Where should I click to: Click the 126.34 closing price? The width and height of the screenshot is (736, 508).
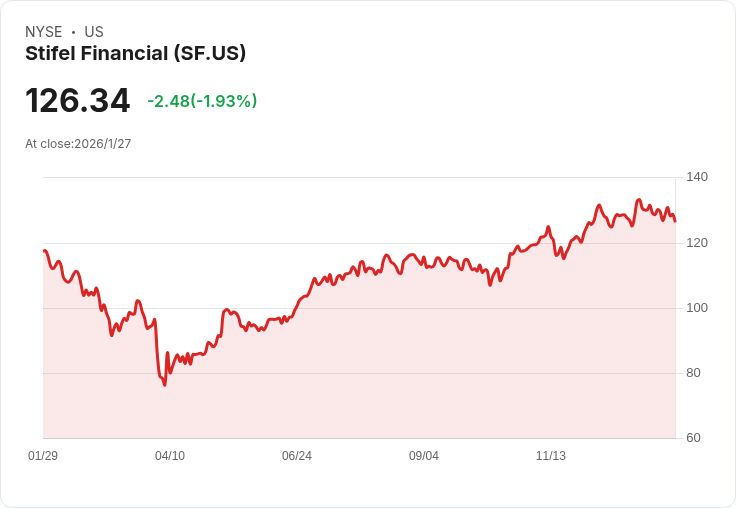click(77, 101)
